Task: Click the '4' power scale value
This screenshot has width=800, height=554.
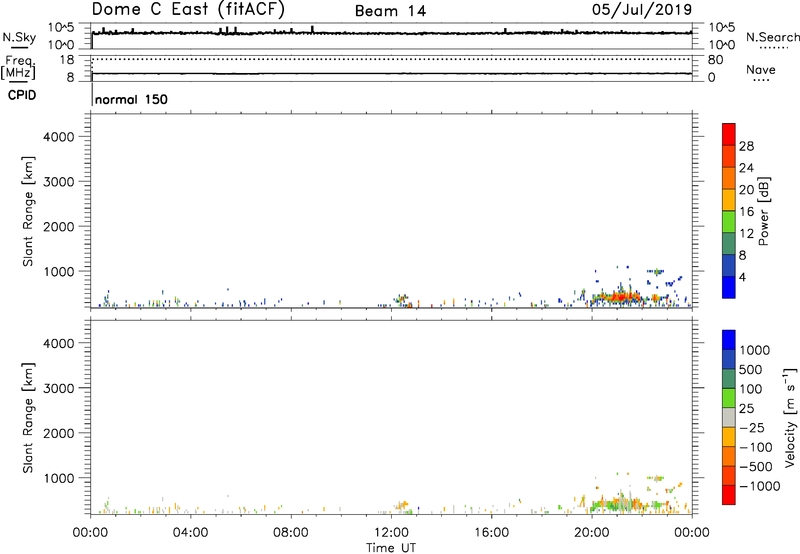Action: [x=743, y=277]
